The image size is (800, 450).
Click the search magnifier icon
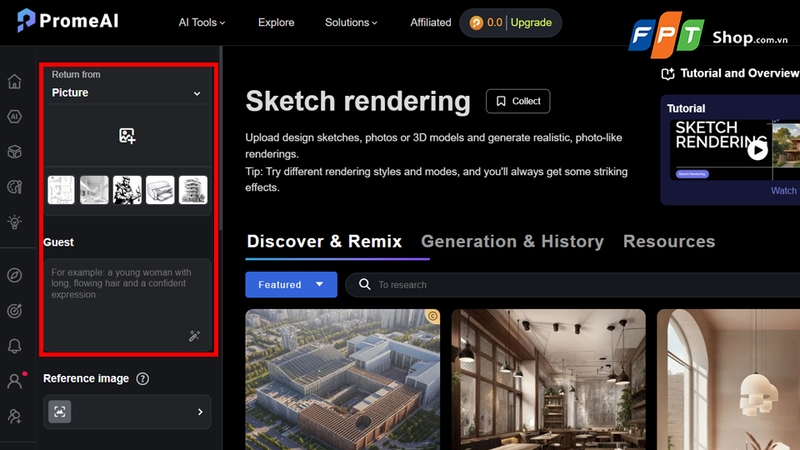point(364,284)
